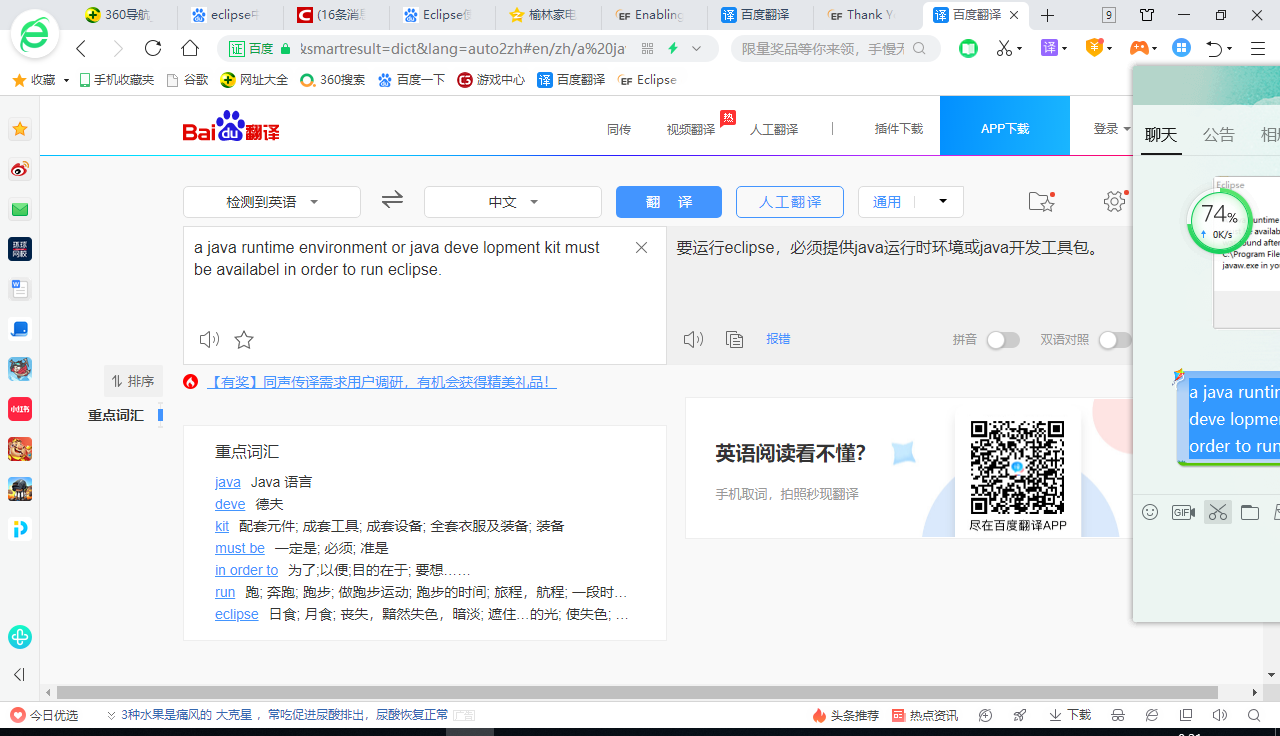Play pronunciation of the English source text
Screen dimensions: 1280x736
[x=209, y=339]
